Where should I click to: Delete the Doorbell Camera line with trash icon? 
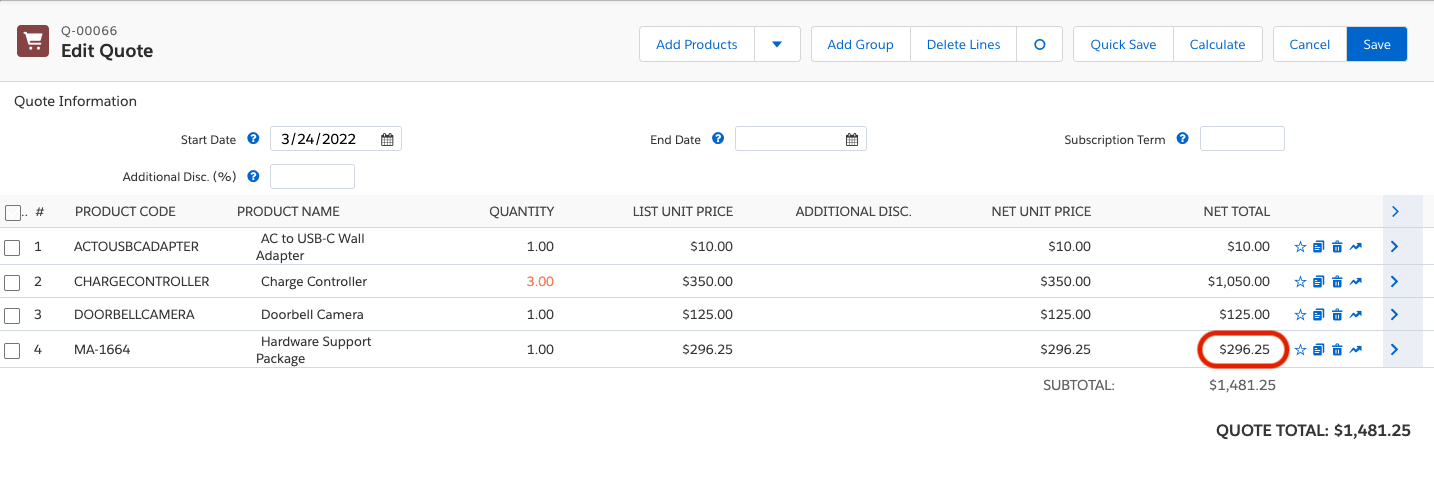1337,315
